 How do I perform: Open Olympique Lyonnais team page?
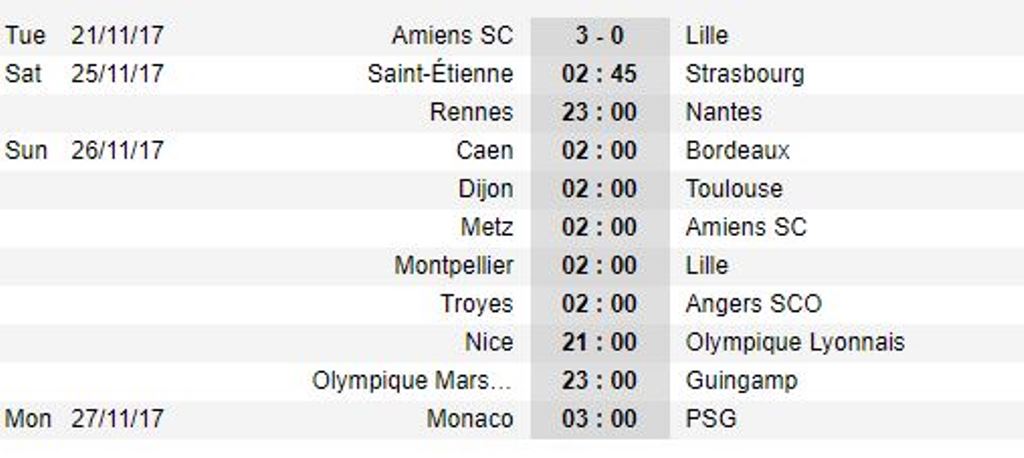tap(795, 342)
